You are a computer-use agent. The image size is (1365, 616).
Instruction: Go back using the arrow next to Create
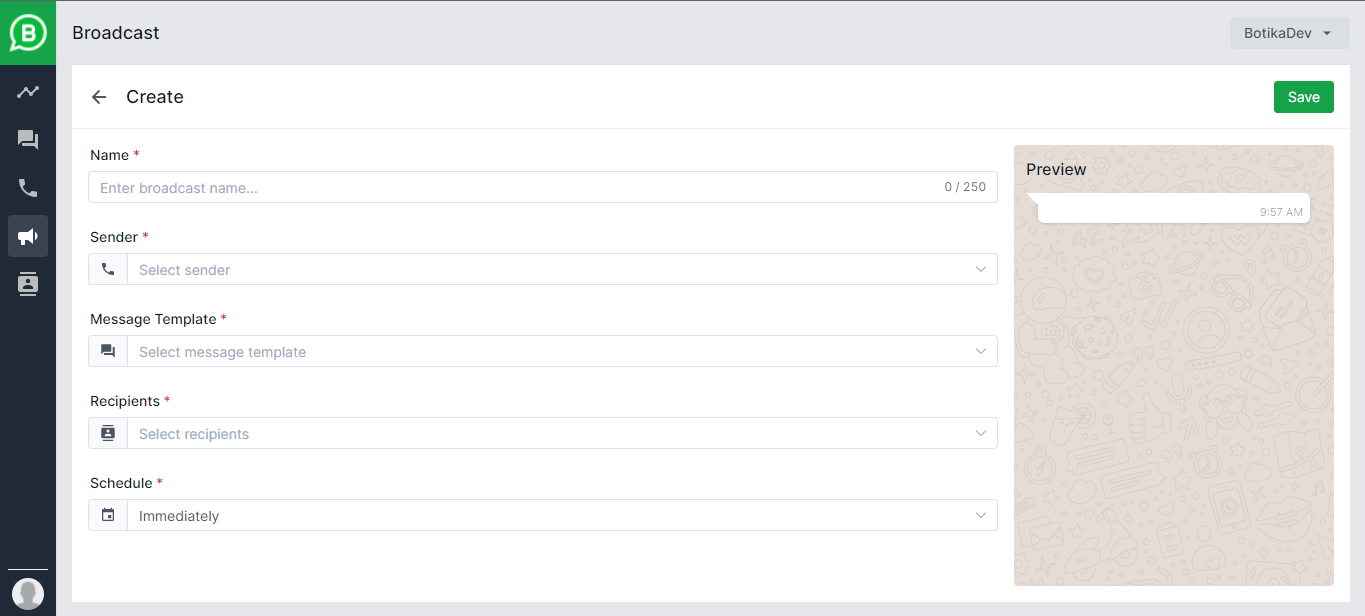[98, 96]
